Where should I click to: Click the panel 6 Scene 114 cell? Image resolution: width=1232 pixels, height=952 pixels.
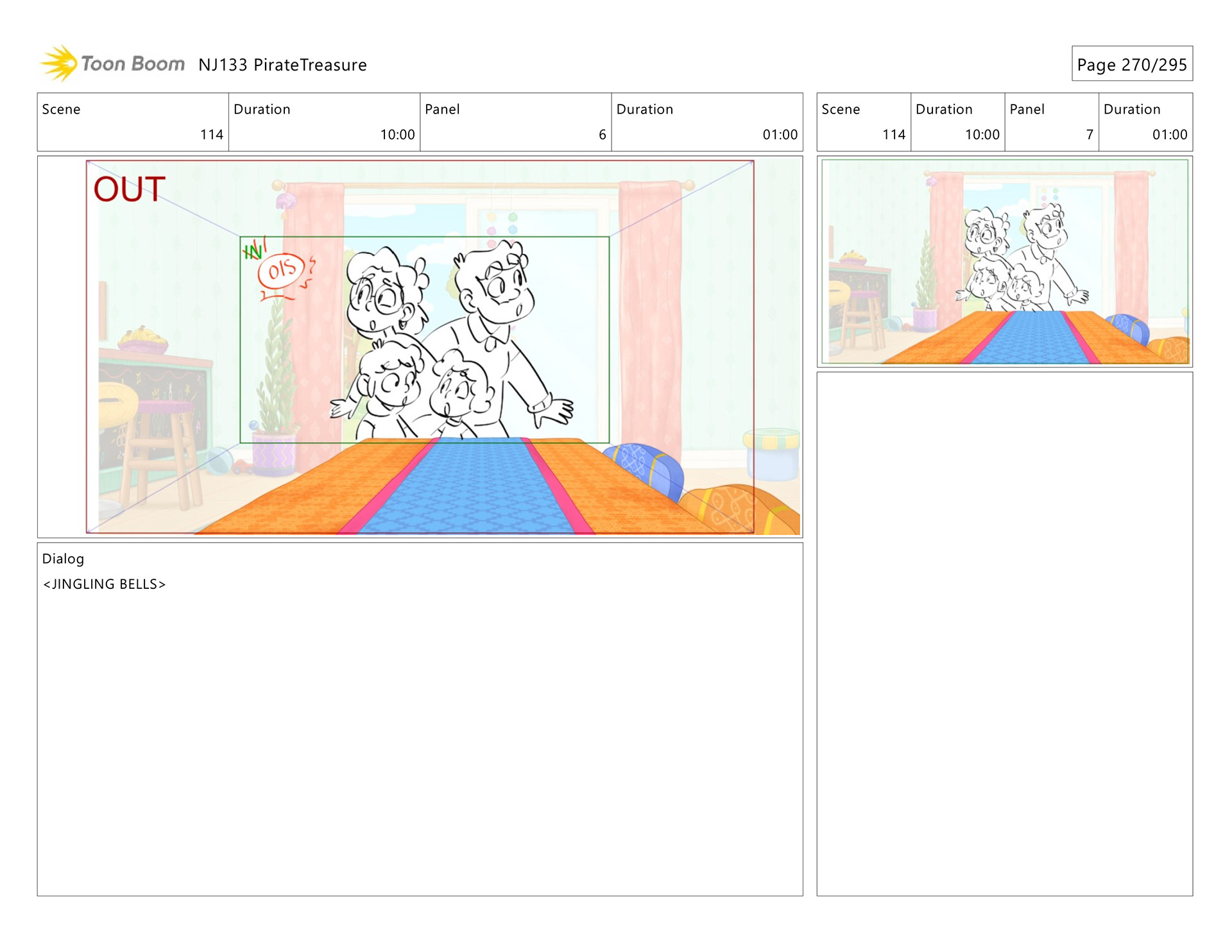[x=133, y=122]
